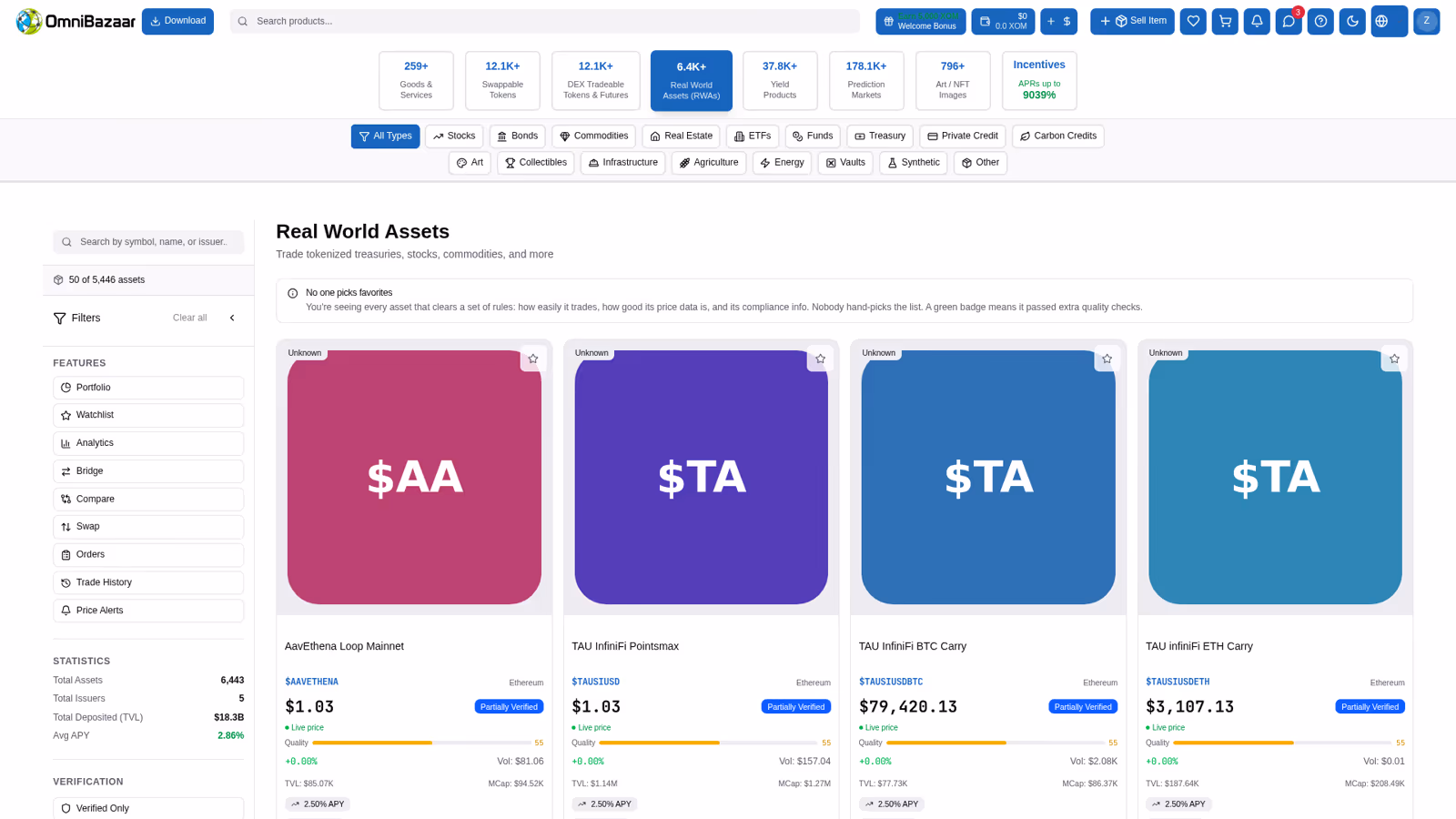This screenshot has width=1456, height=819.
Task: Click the Filters funnel icon
Action: tap(60, 318)
